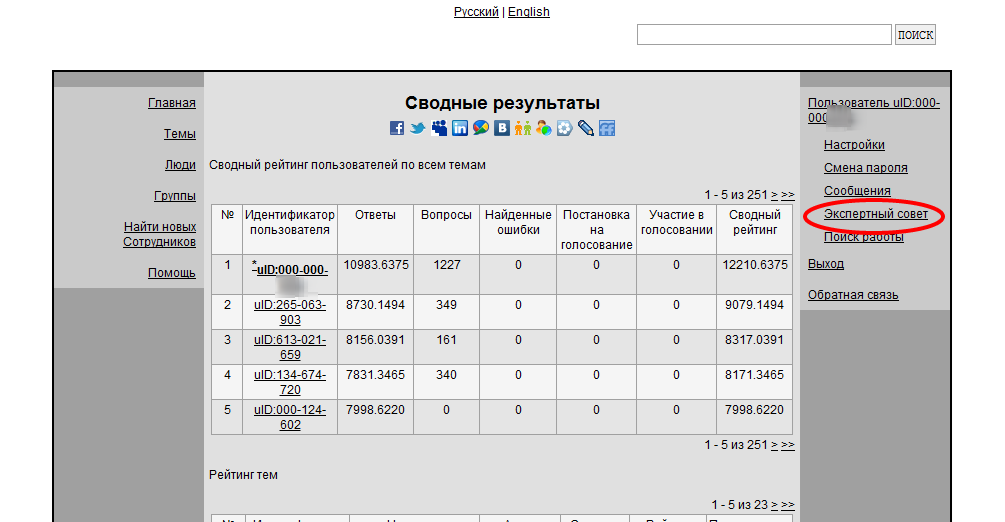Click into the search text field
Image resolution: width=1005 pixels, height=522 pixels.
[x=763, y=35]
